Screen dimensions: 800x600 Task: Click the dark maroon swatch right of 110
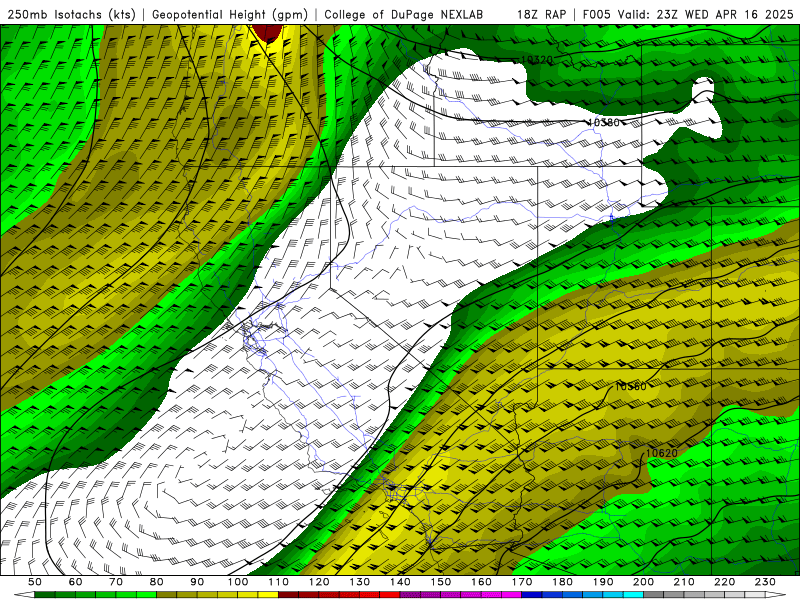[x=288, y=595]
